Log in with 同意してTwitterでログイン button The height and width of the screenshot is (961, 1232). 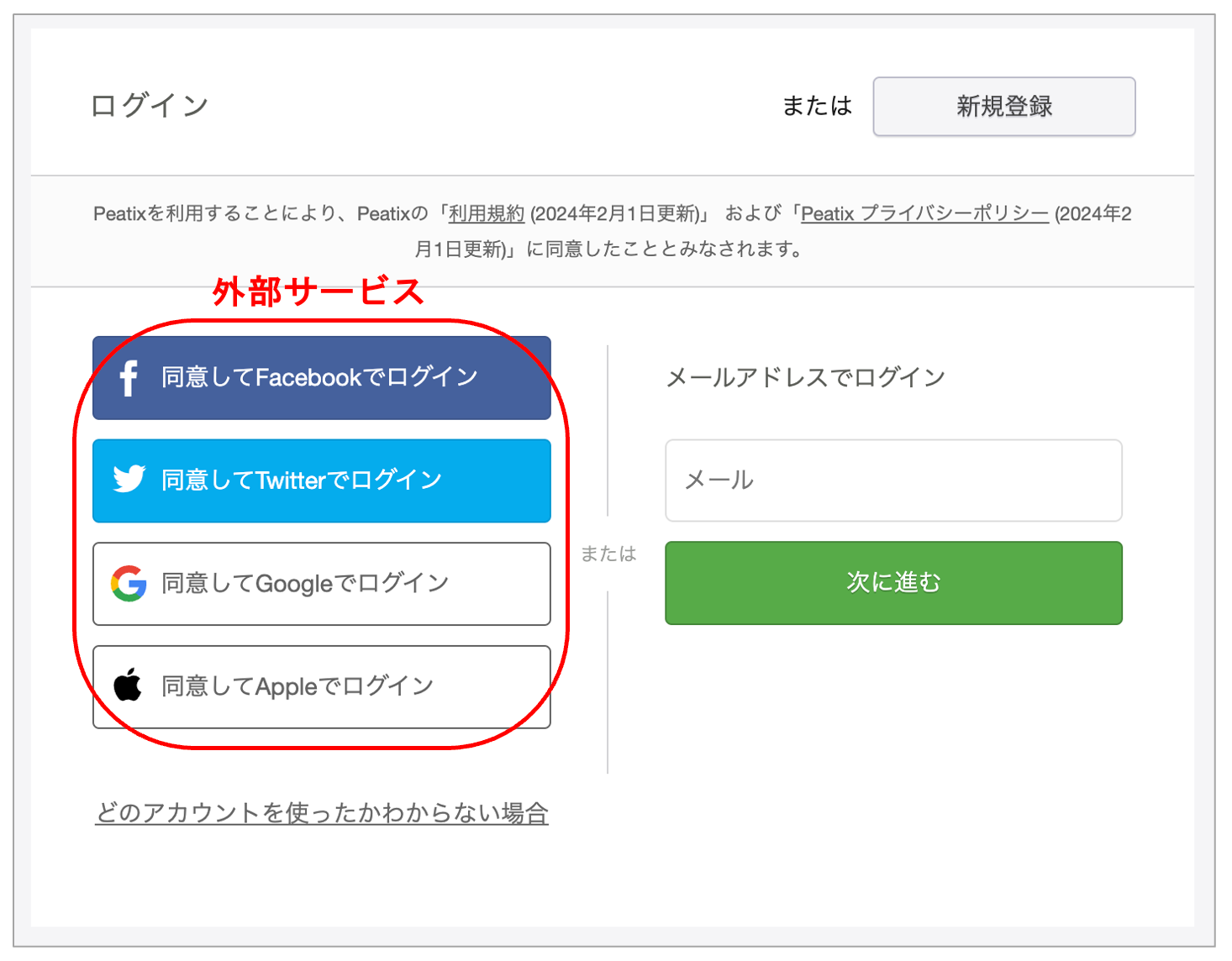(x=322, y=480)
